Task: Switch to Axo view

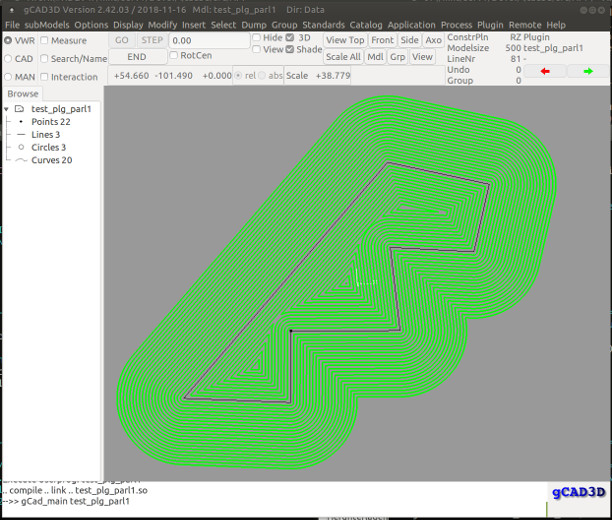Action: (433, 40)
